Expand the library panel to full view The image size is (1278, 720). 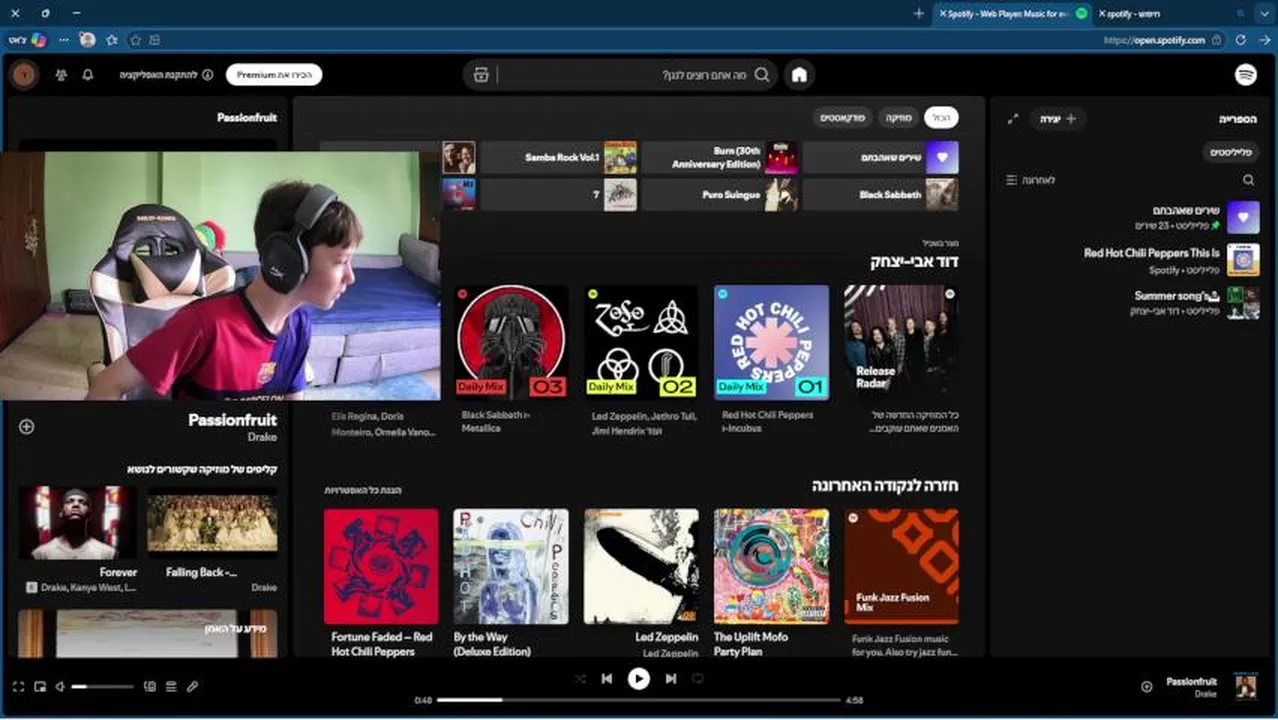pyautogui.click(x=1012, y=119)
